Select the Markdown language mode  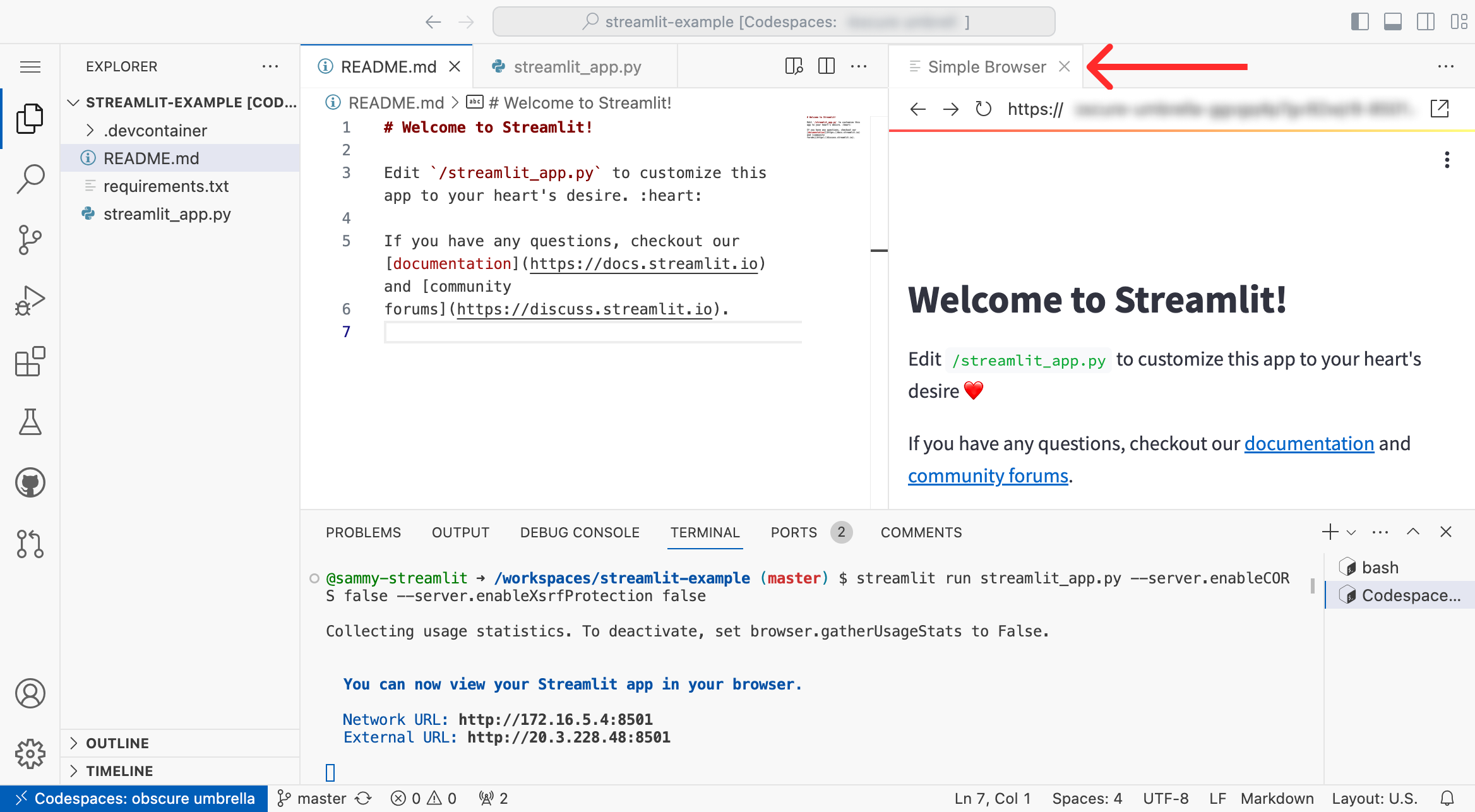click(x=1277, y=799)
